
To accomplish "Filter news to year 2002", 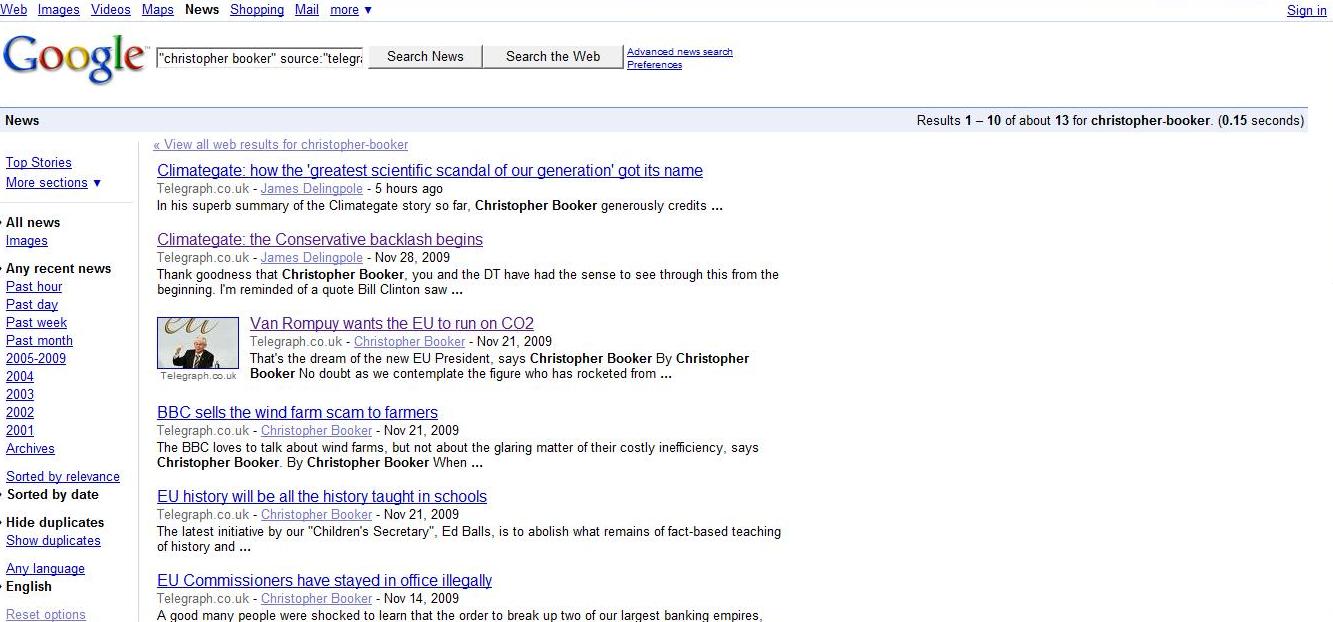I will pos(20,413).
